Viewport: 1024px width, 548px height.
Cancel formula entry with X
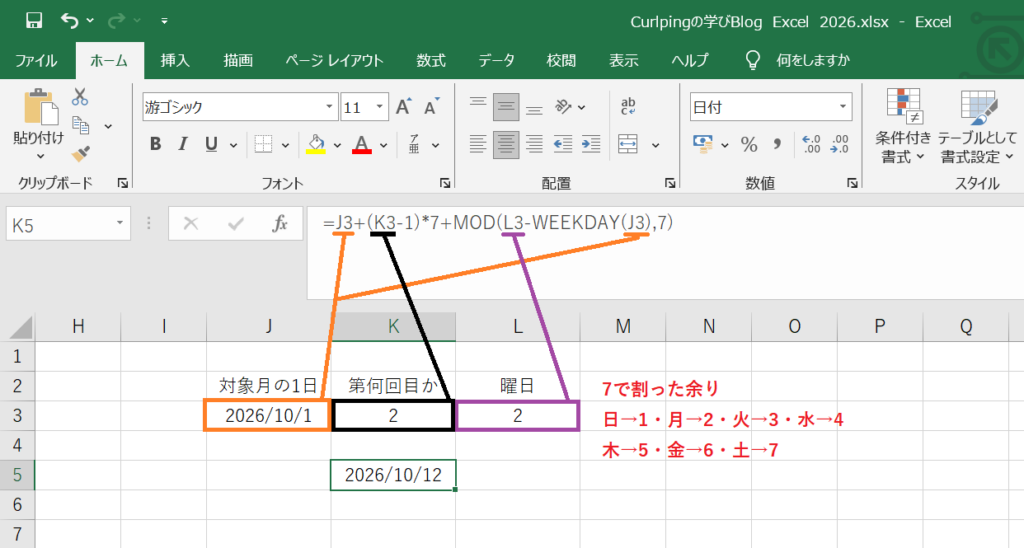coord(191,224)
